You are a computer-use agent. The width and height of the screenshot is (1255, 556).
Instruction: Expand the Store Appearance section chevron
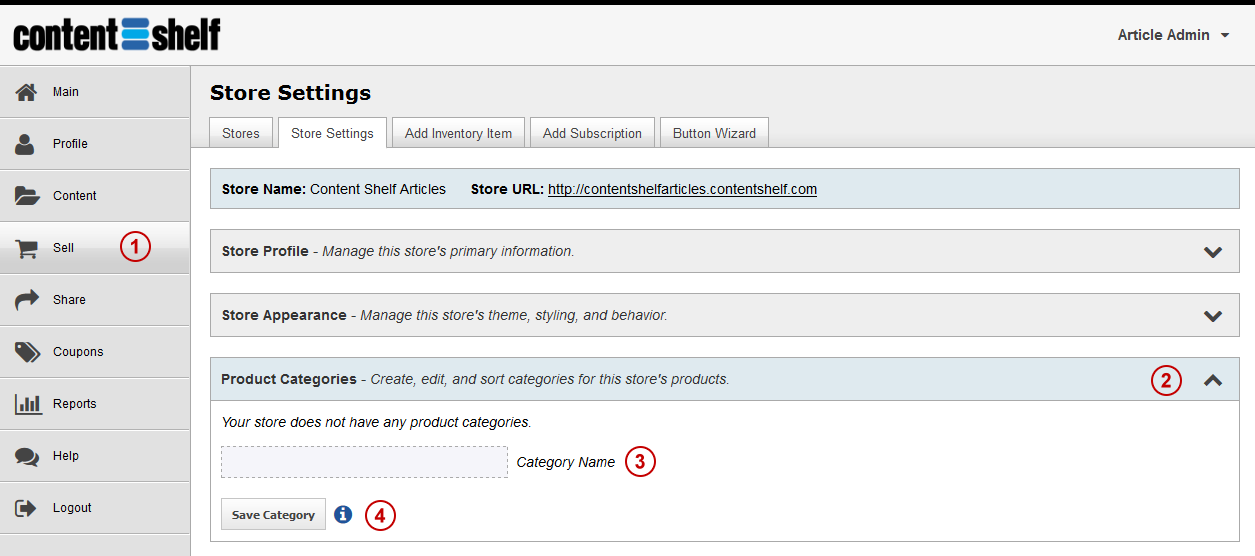tap(1213, 316)
